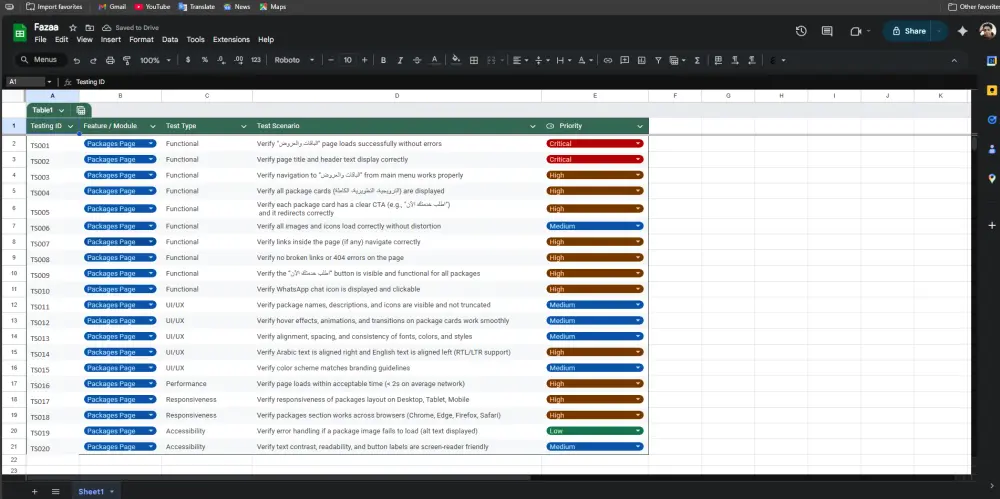Click the add new sheet plus button

pos(35,491)
